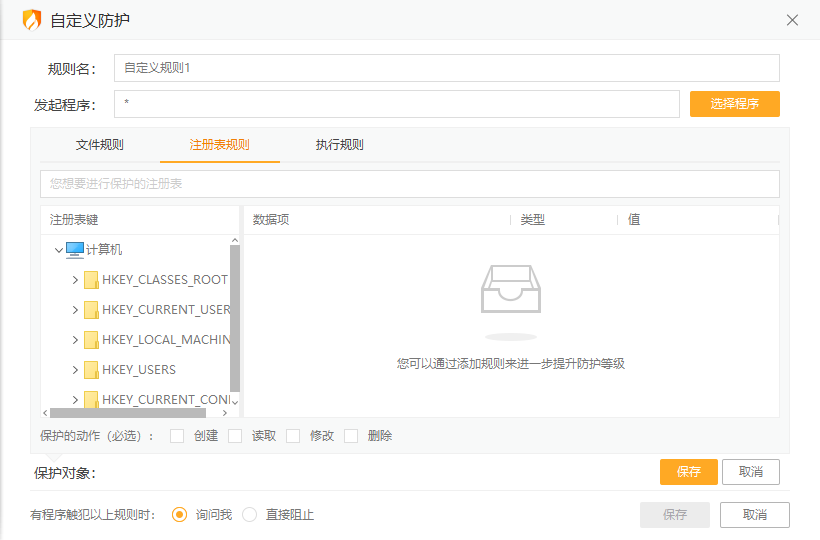Check the 读取 action checkbox
Screen dimensions: 820x540
pos(235,436)
